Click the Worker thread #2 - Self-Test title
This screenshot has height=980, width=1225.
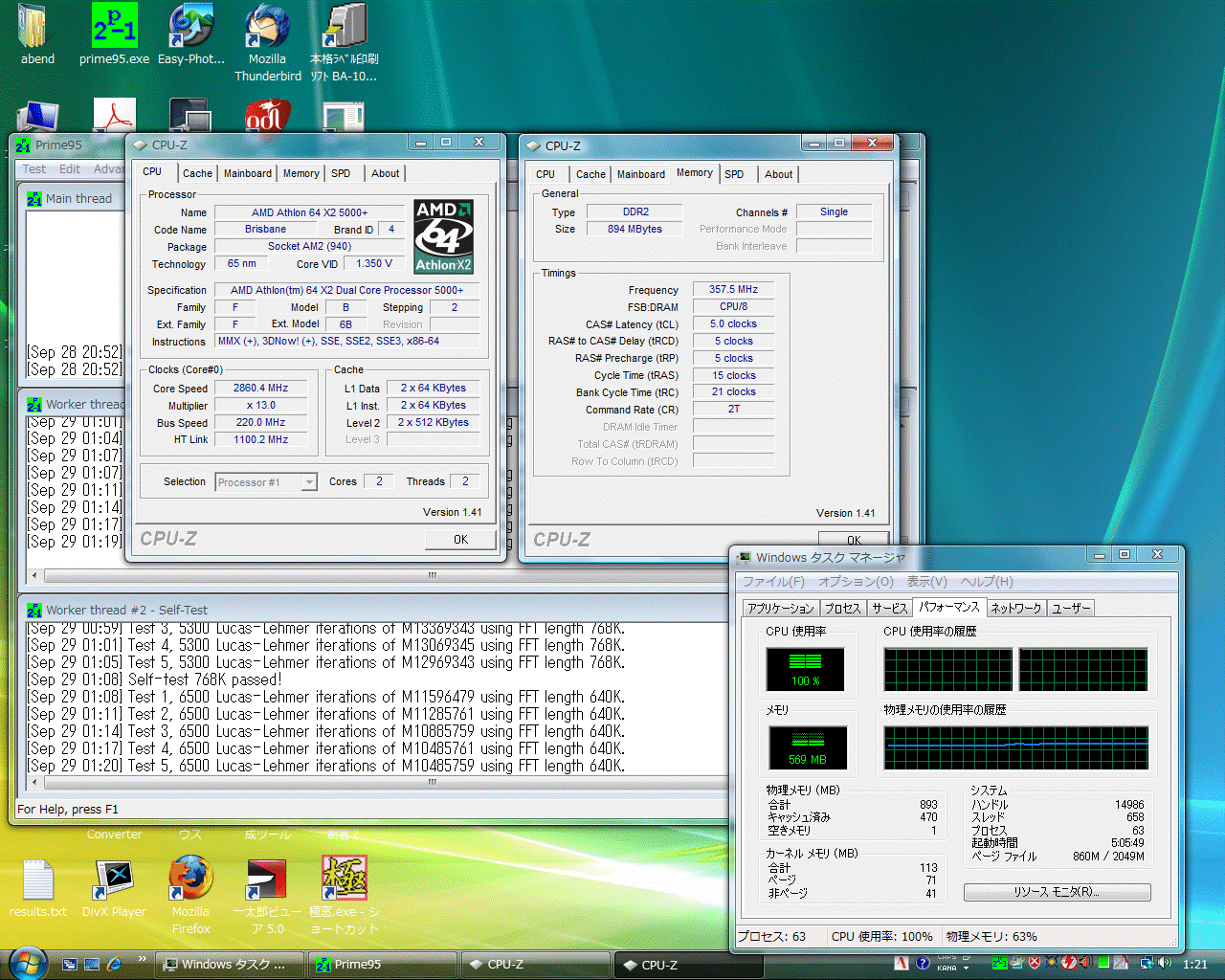[x=126, y=610]
